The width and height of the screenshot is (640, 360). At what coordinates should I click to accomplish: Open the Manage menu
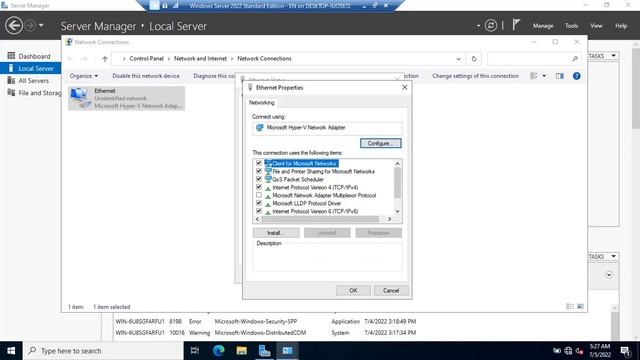click(543, 26)
